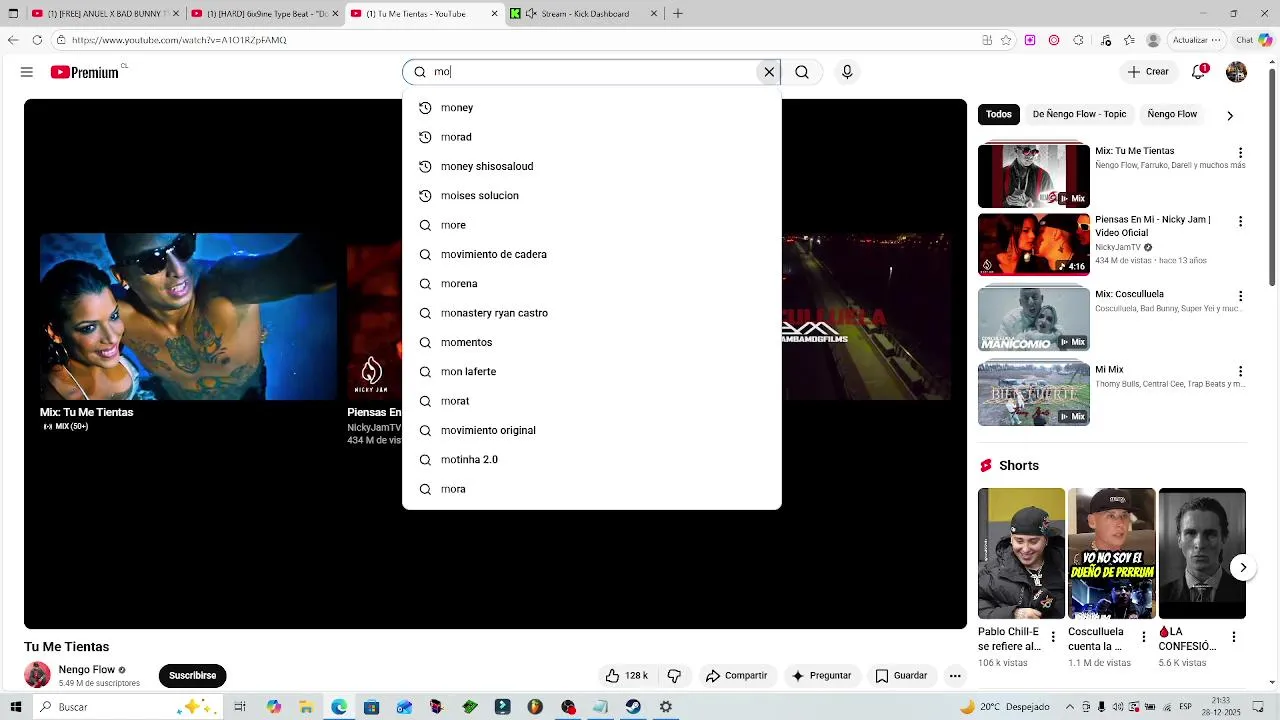Run search with magnifier button
The image size is (1280, 720).
(802, 72)
